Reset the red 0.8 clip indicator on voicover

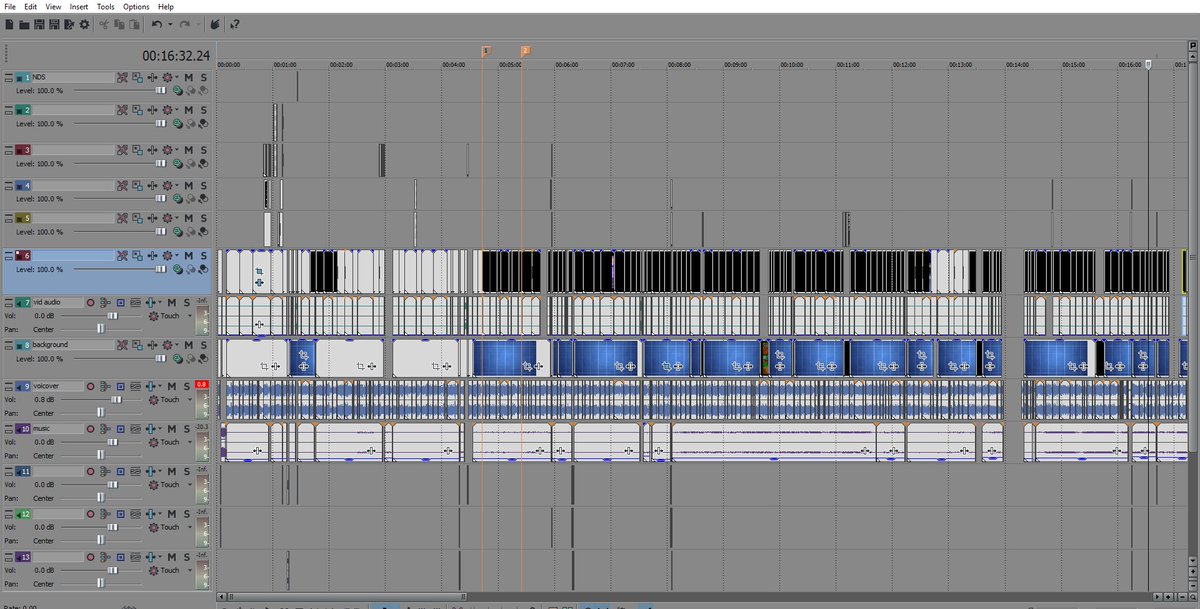coord(201,384)
